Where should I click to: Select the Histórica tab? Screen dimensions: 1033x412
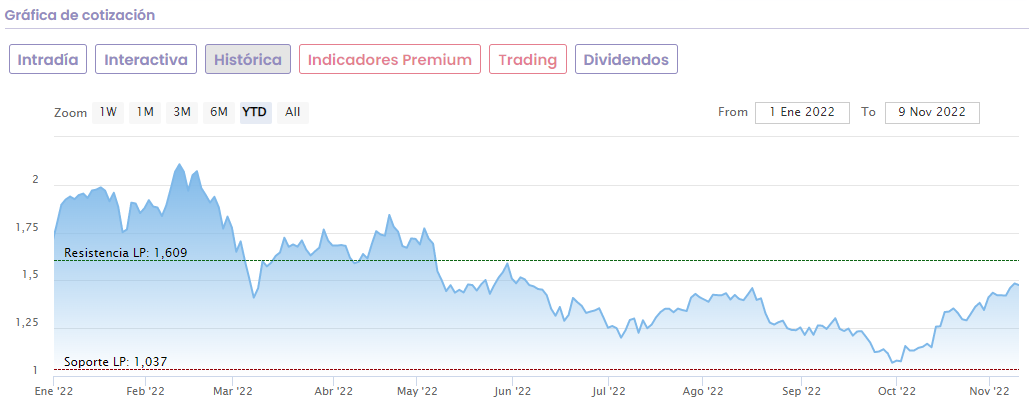(248, 59)
